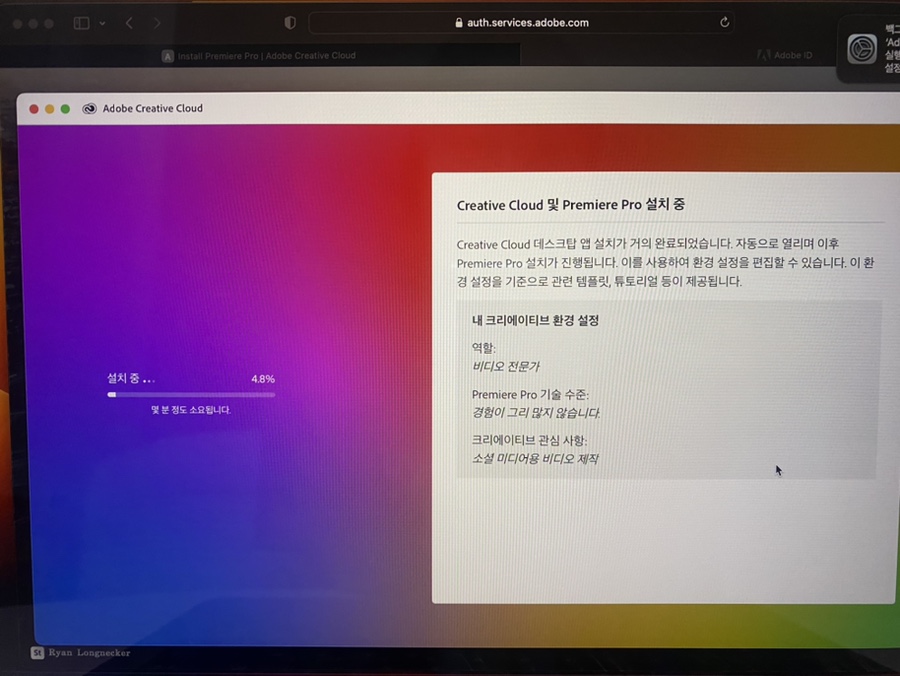Switch to the Install Premiere Pro tab

point(259,56)
